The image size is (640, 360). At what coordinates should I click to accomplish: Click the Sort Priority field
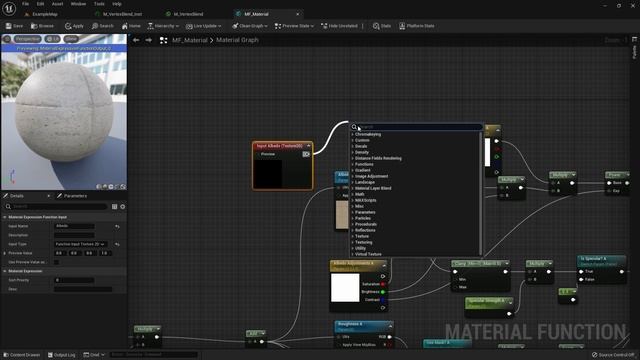(x=74, y=280)
